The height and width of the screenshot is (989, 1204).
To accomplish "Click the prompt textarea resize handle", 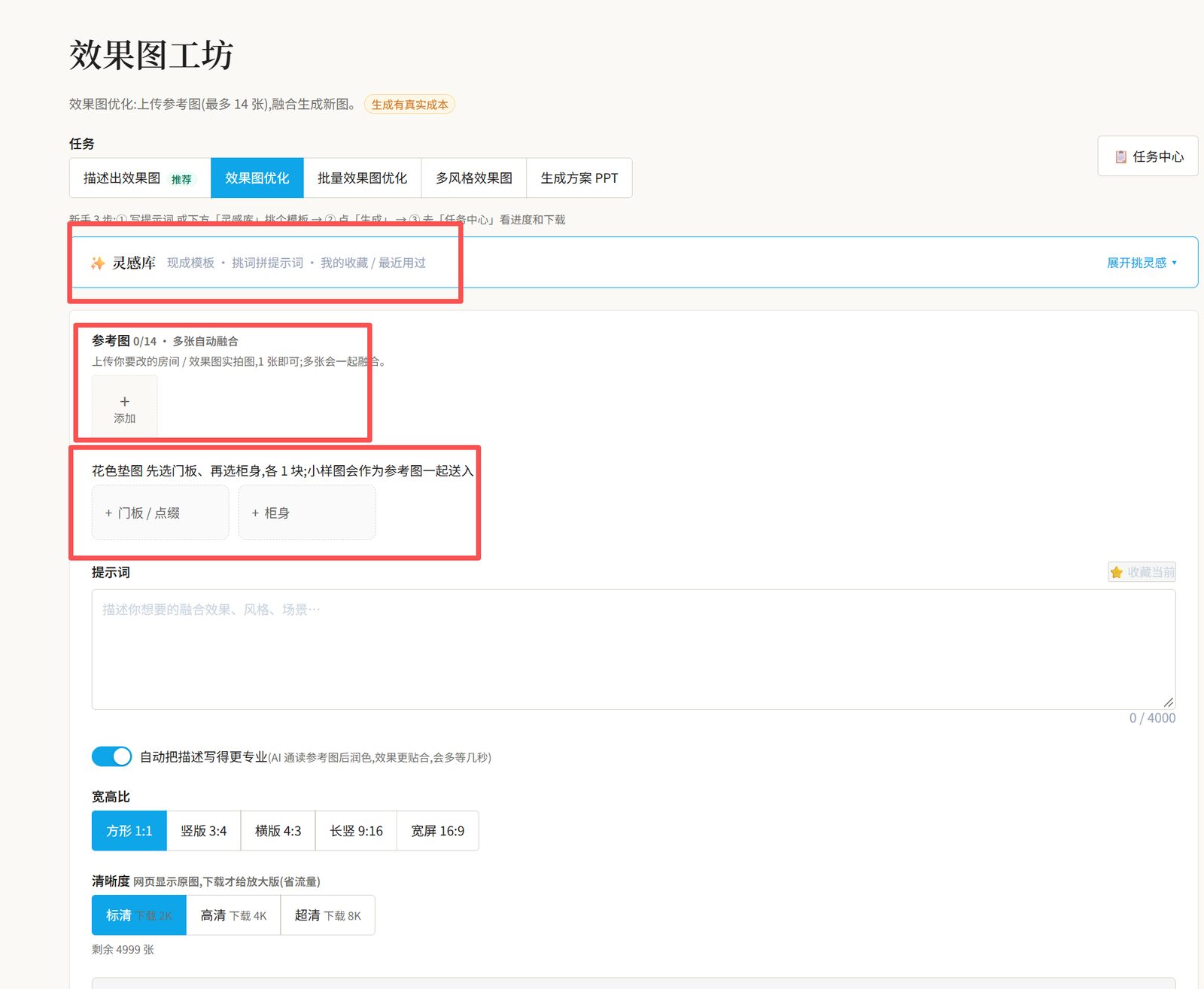I will (1169, 702).
